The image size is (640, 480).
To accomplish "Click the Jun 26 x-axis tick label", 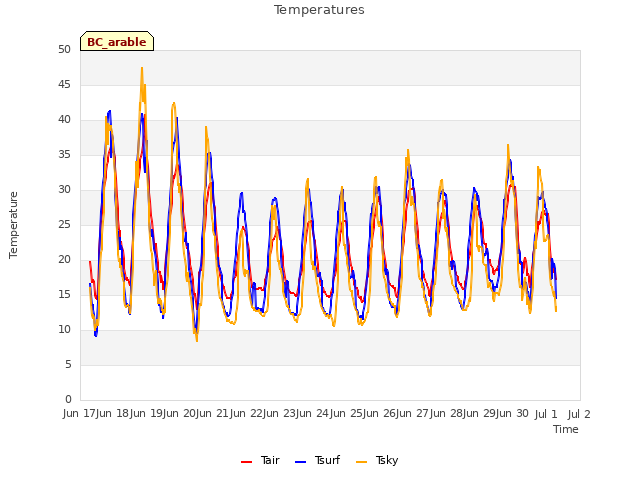I will 381,414.
